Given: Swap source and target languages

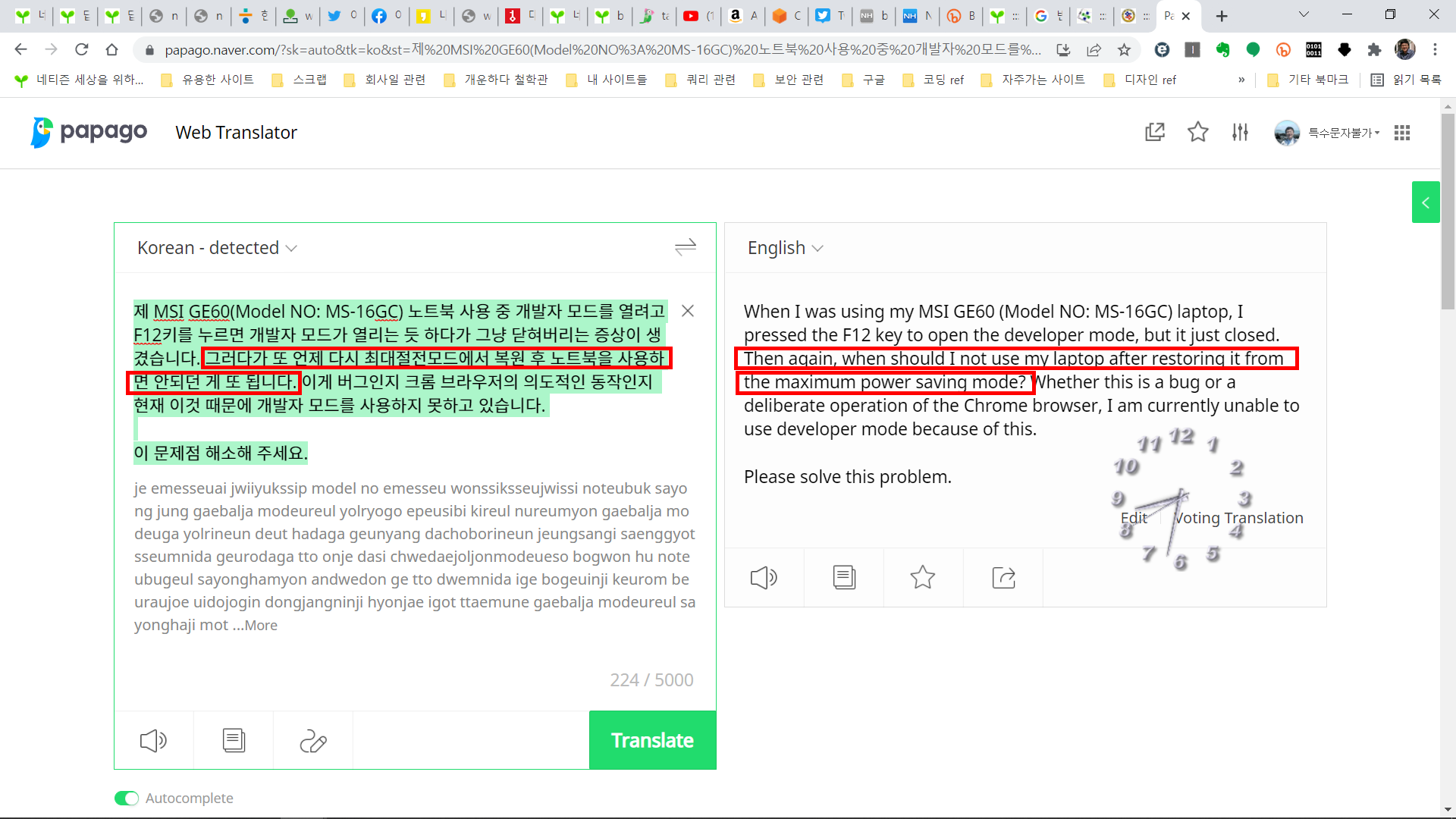Looking at the screenshot, I should tap(686, 247).
